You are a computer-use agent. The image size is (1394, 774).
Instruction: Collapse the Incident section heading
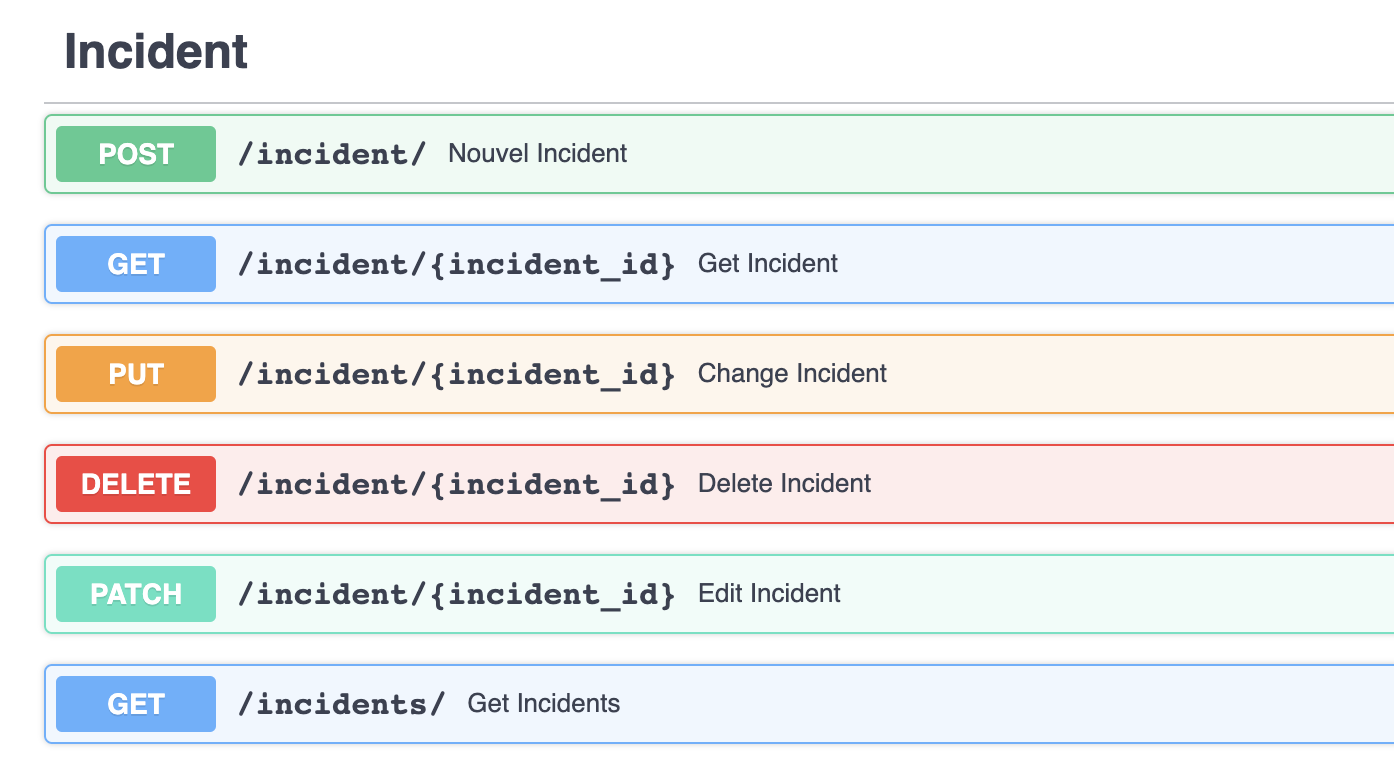click(x=155, y=51)
